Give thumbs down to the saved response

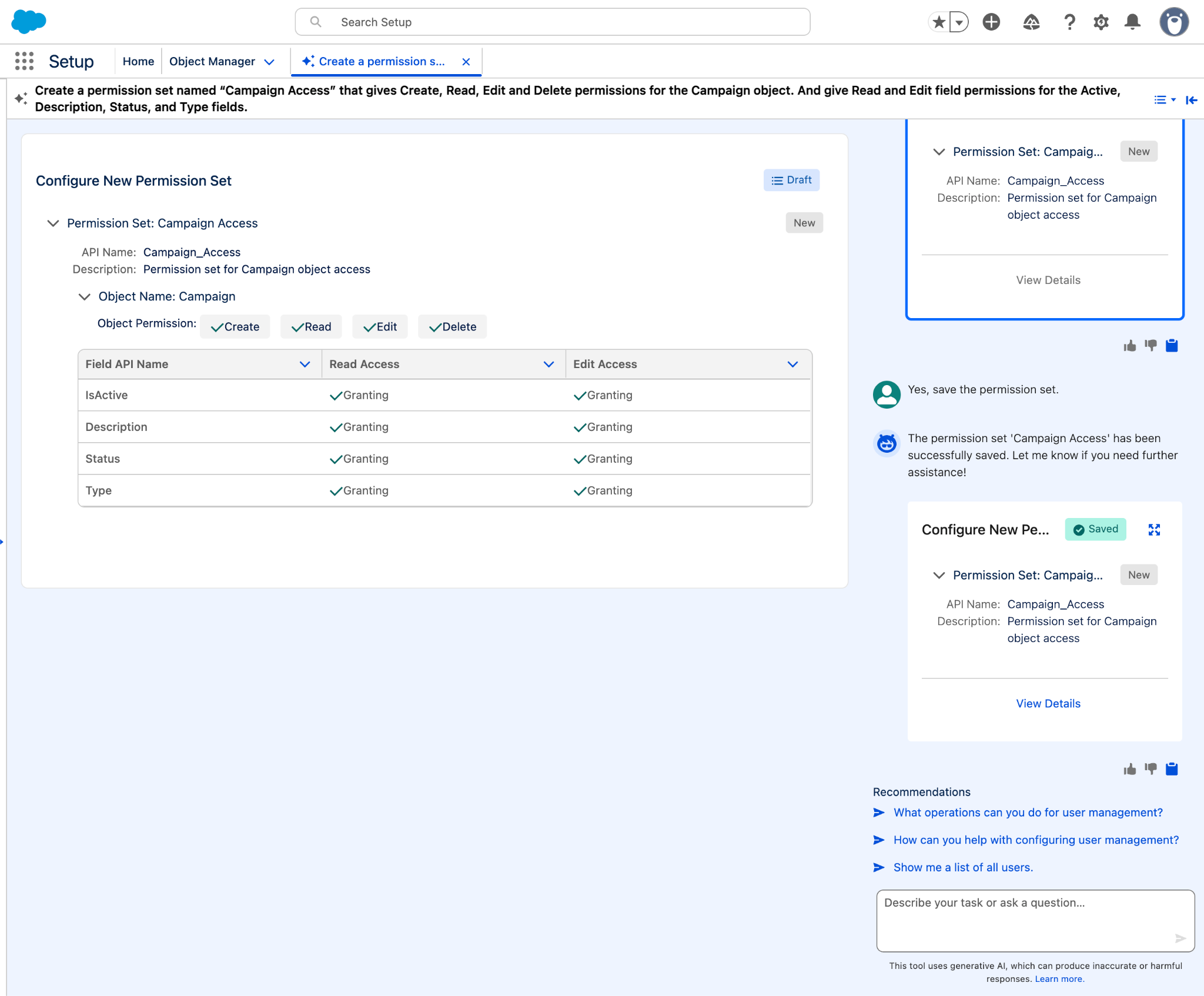pos(1151,769)
